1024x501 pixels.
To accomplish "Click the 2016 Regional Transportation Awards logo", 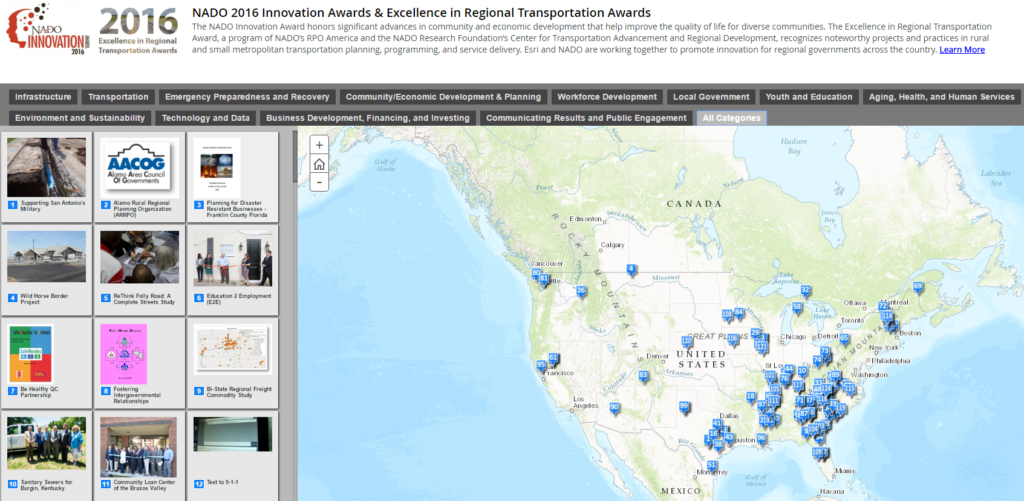I will 138,31.
